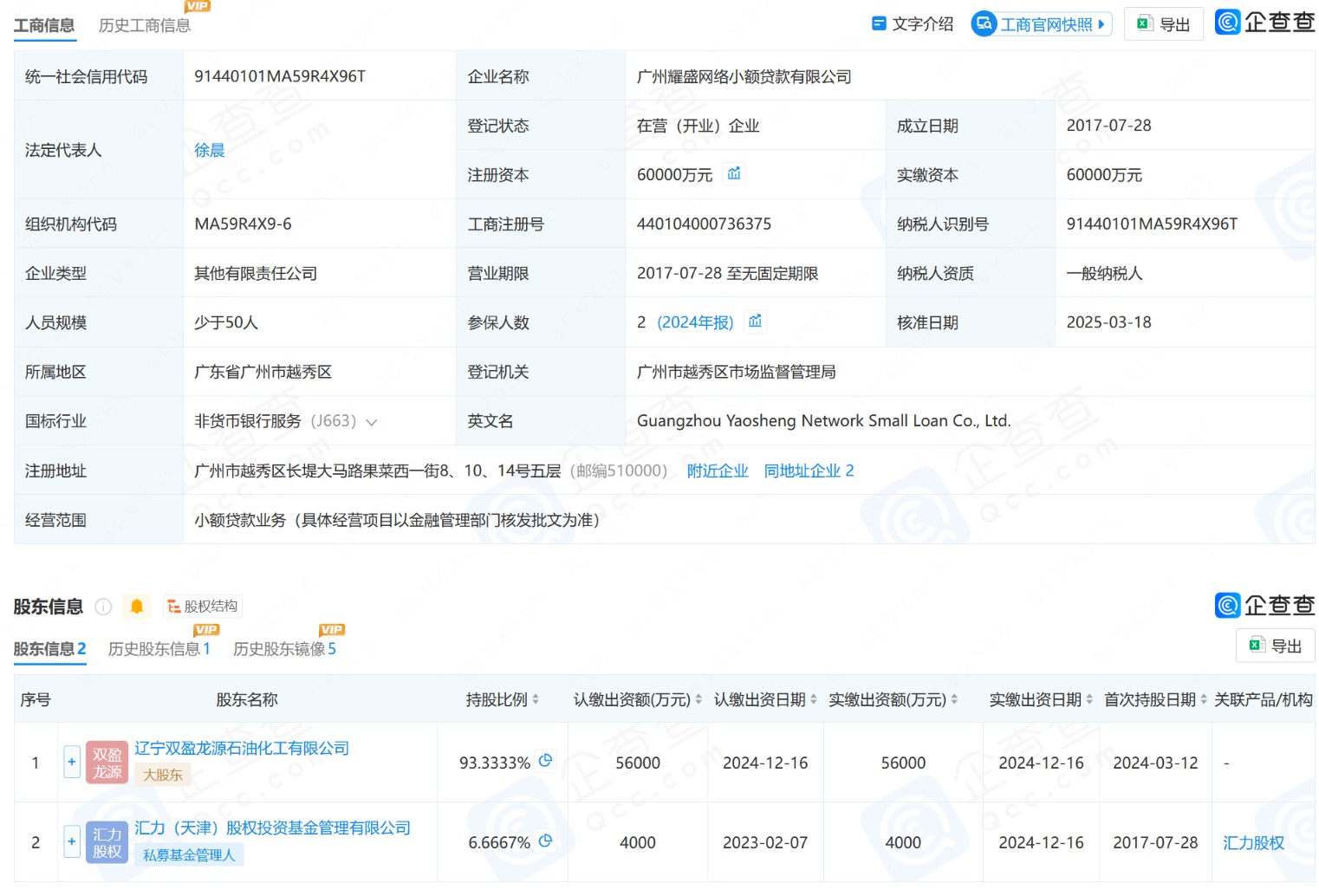
Task: Click company name 广州耀盛网络小额贷款有限公司
Action: pos(744,76)
